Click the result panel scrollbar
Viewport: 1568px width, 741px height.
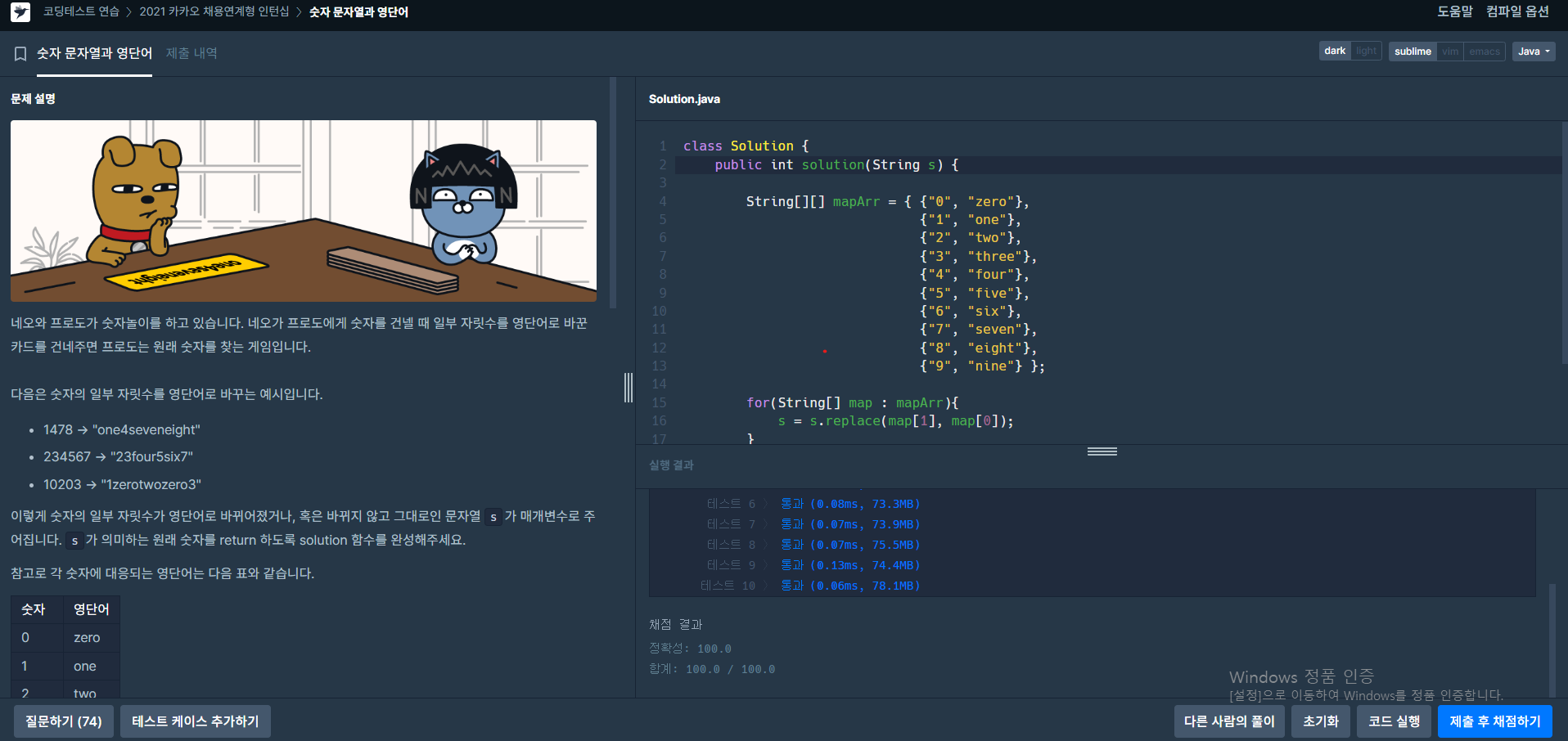coord(1552,640)
